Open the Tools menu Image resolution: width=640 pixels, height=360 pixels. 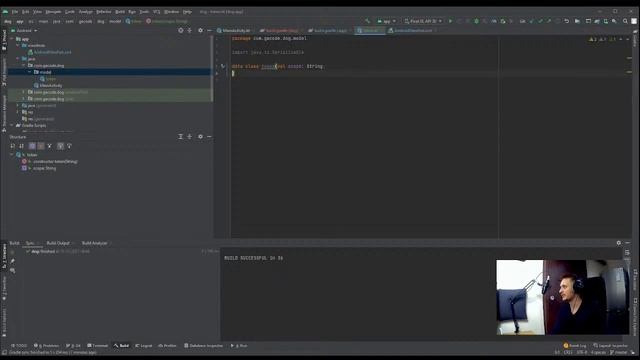[x=144, y=12]
